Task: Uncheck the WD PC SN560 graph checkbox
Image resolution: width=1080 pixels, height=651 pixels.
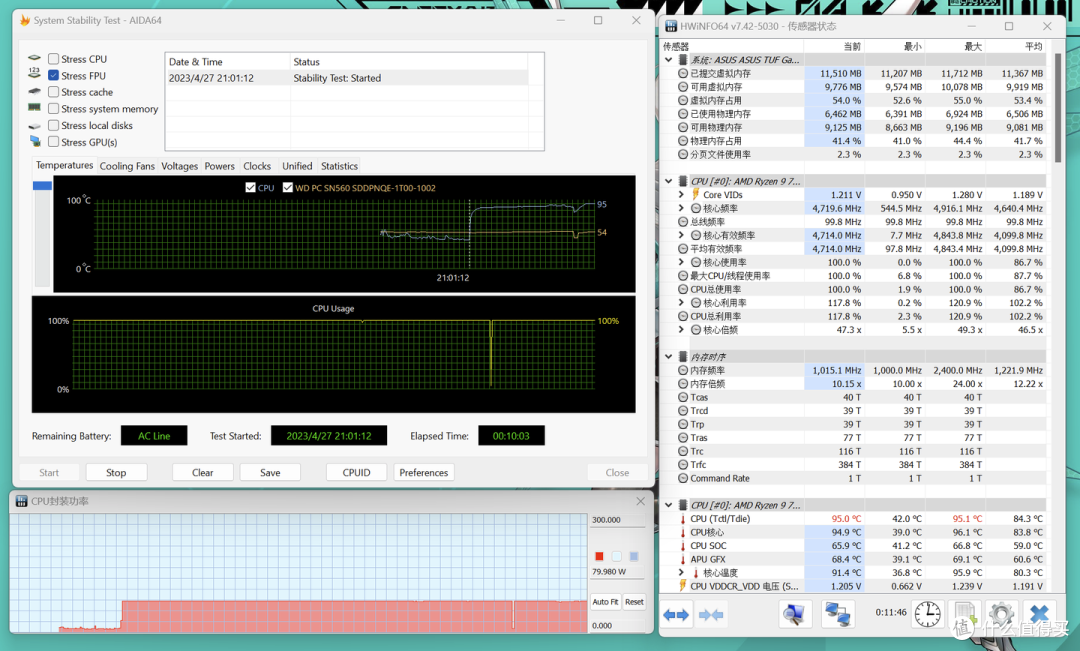Action: (288, 187)
